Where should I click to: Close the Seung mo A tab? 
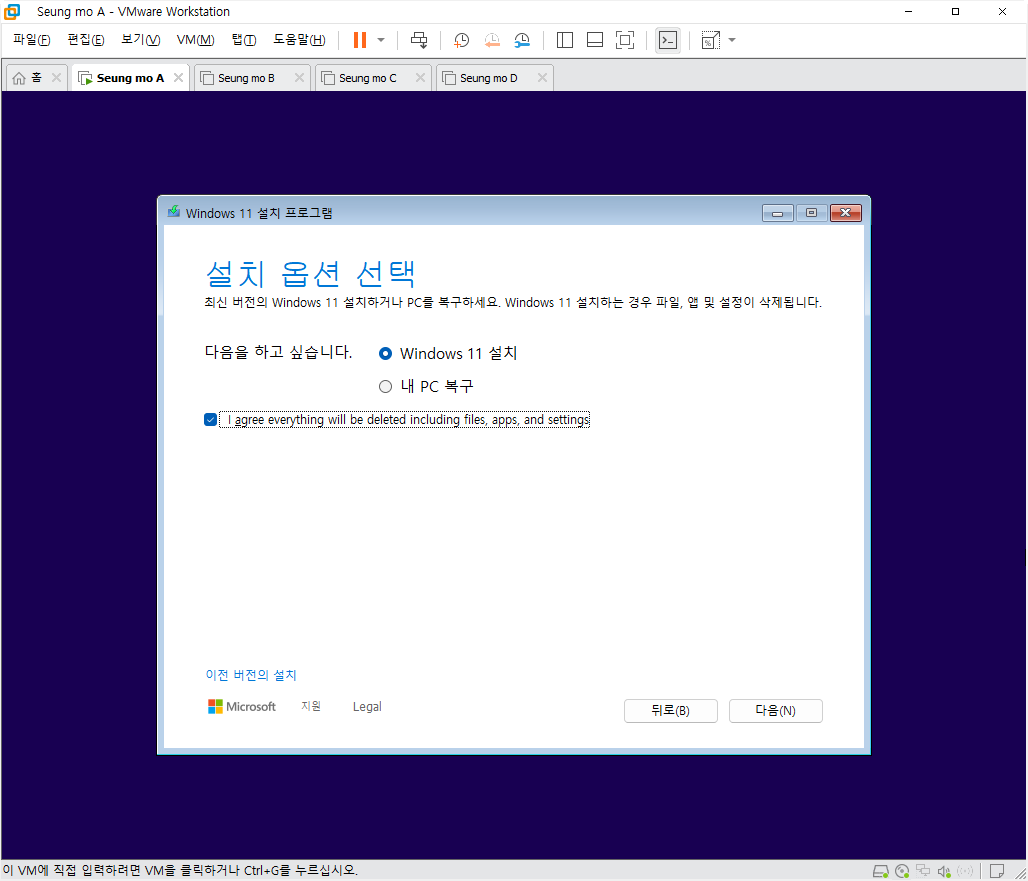[178, 77]
